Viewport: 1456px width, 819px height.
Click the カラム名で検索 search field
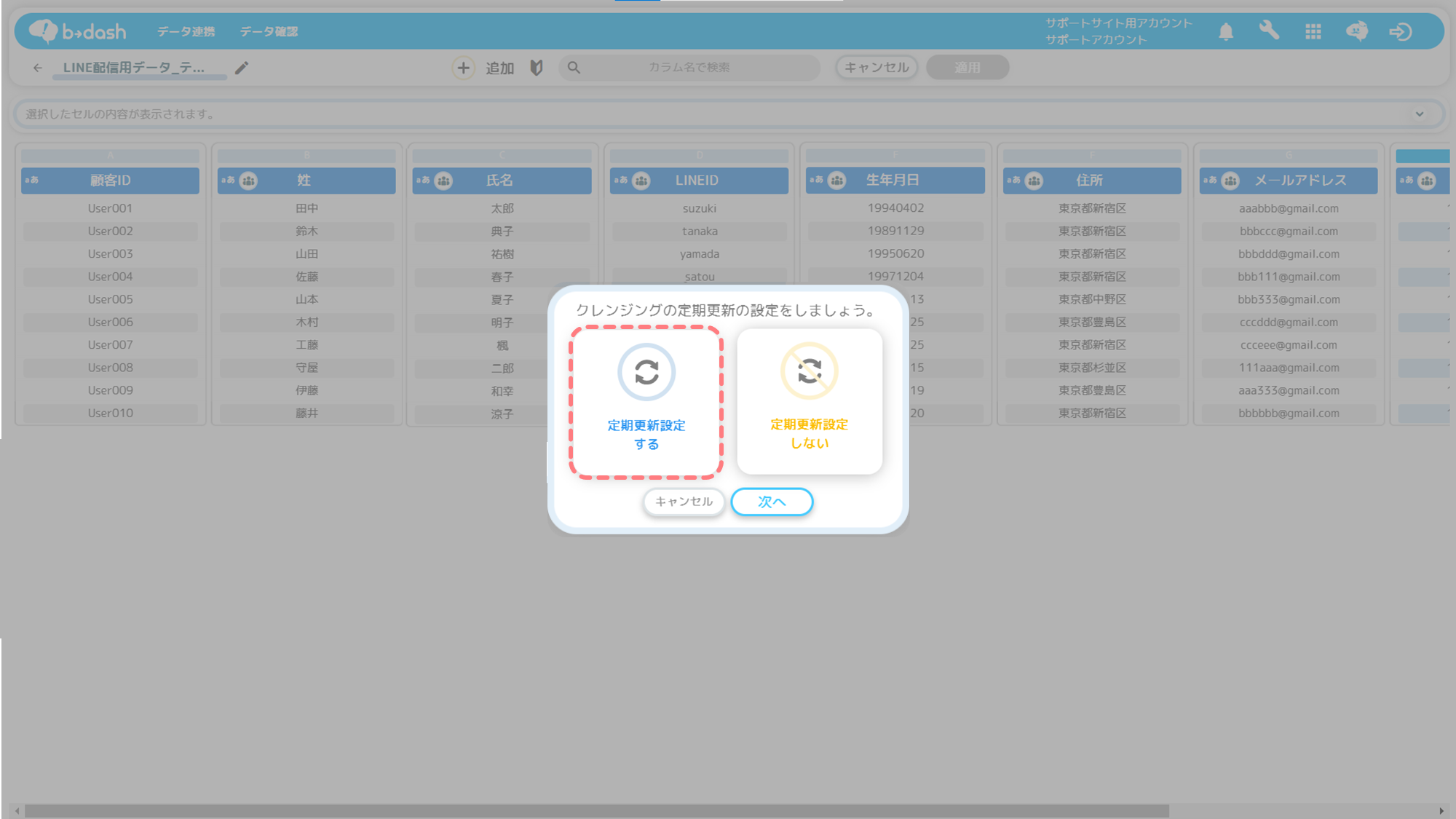[689, 68]
